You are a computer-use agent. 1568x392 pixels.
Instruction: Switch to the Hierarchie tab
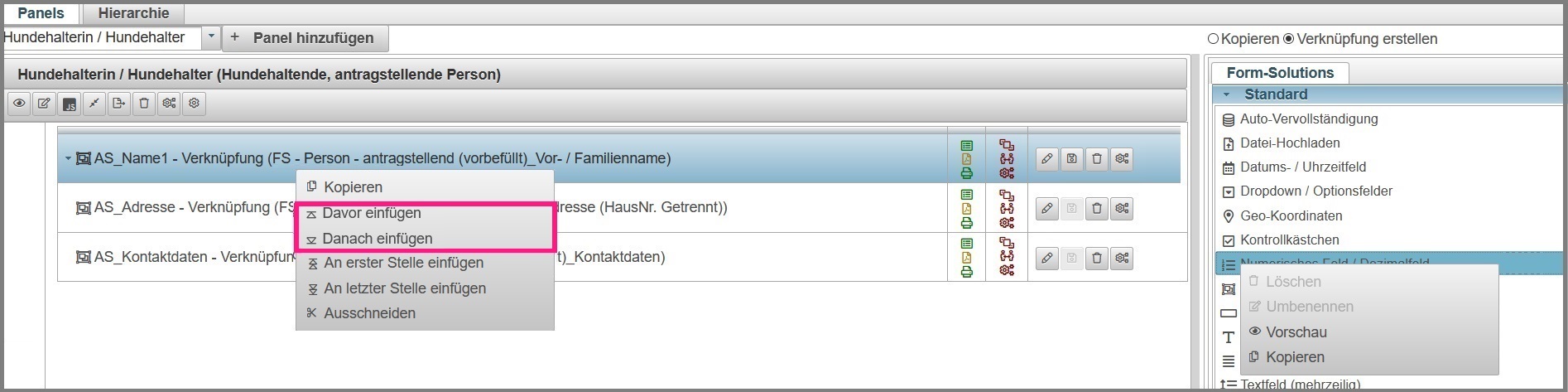click(x=133, y=13)
